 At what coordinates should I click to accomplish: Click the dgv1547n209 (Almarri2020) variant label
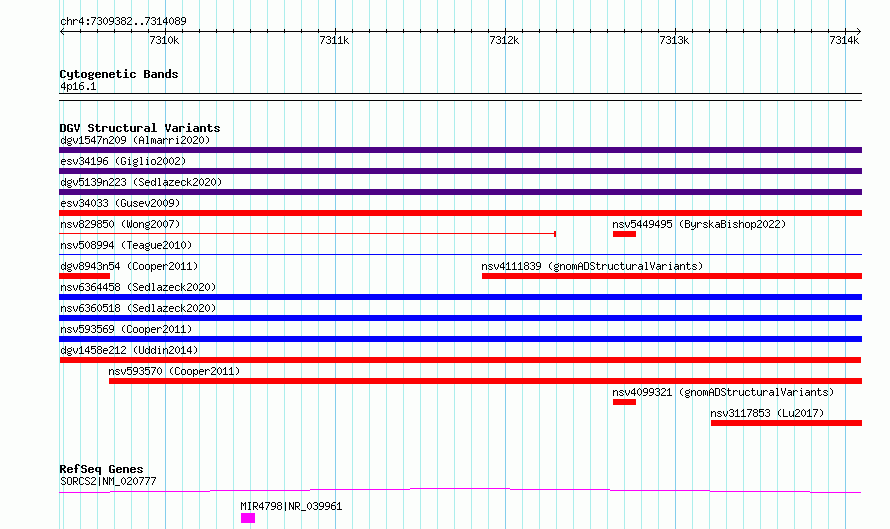point(135,140)
